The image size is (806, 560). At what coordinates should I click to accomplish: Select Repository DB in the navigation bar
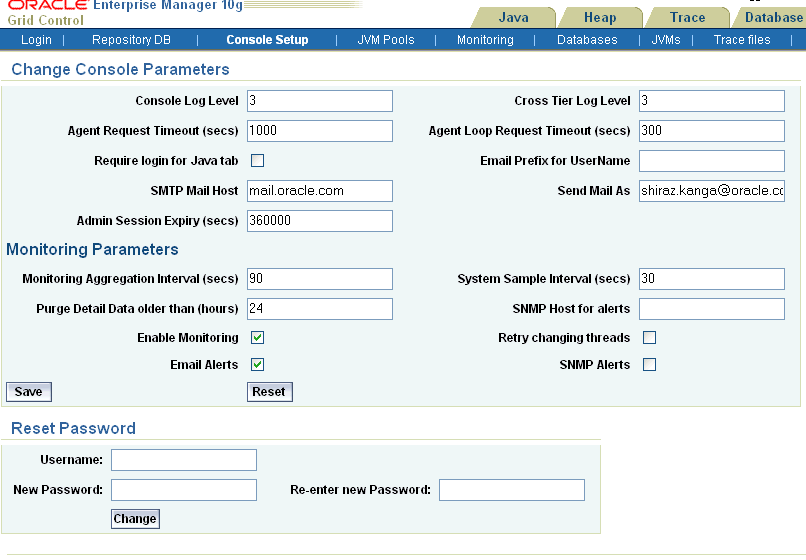click(x=131, y=40)
